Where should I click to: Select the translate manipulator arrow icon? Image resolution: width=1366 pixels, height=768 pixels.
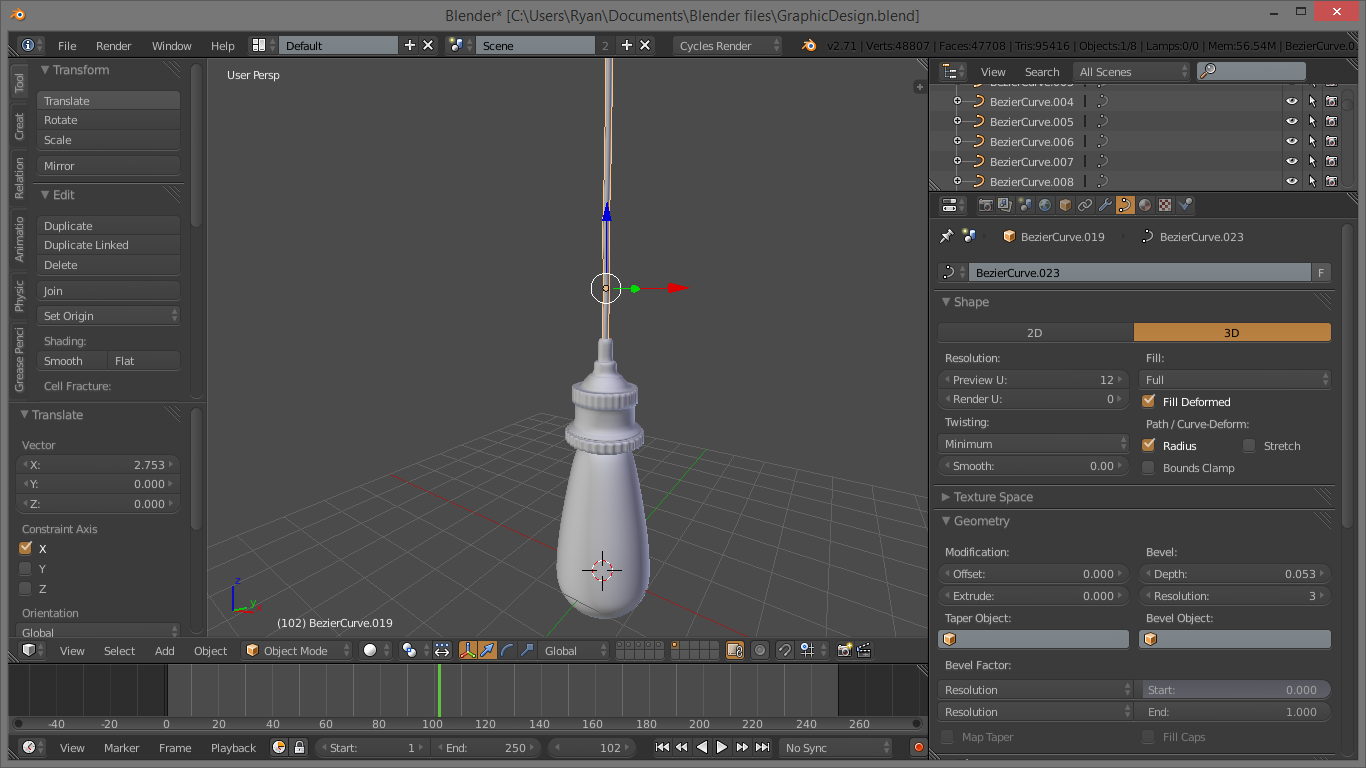point(487,650)
